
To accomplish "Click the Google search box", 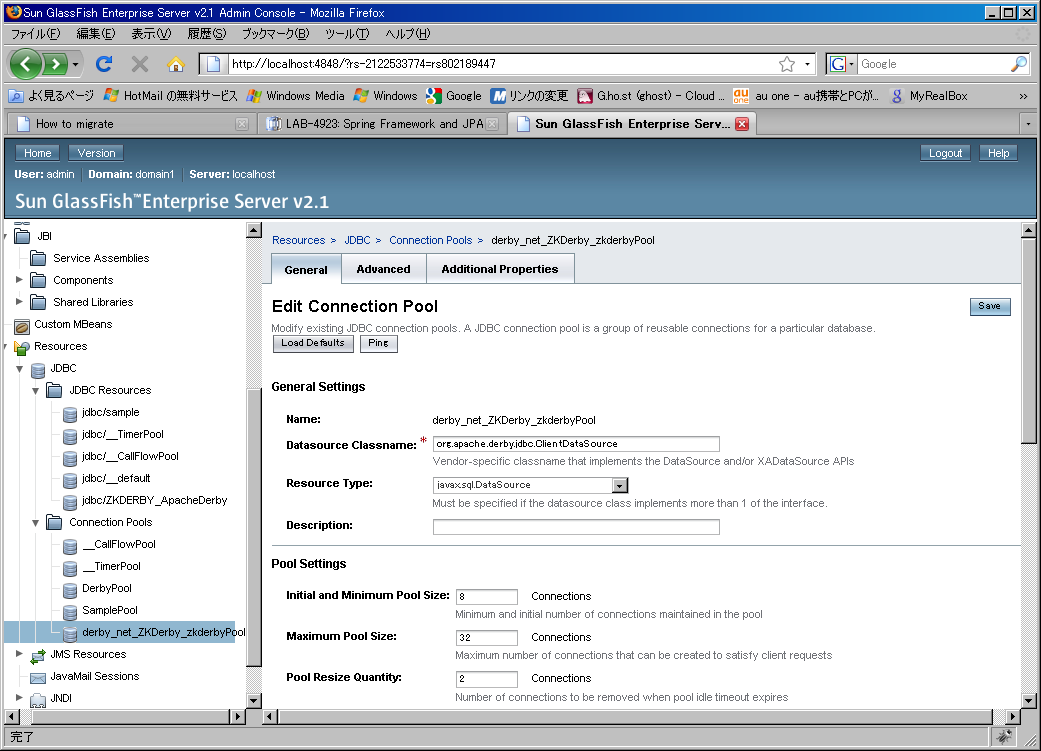I will pyautogui.click(x=933, y=64).
